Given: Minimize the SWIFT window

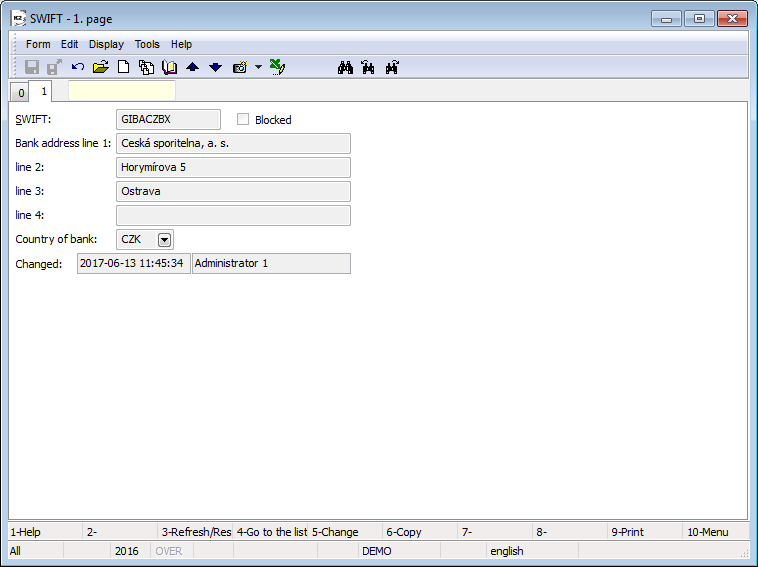Looking at the screenshot, I should [x=666, y=19].
